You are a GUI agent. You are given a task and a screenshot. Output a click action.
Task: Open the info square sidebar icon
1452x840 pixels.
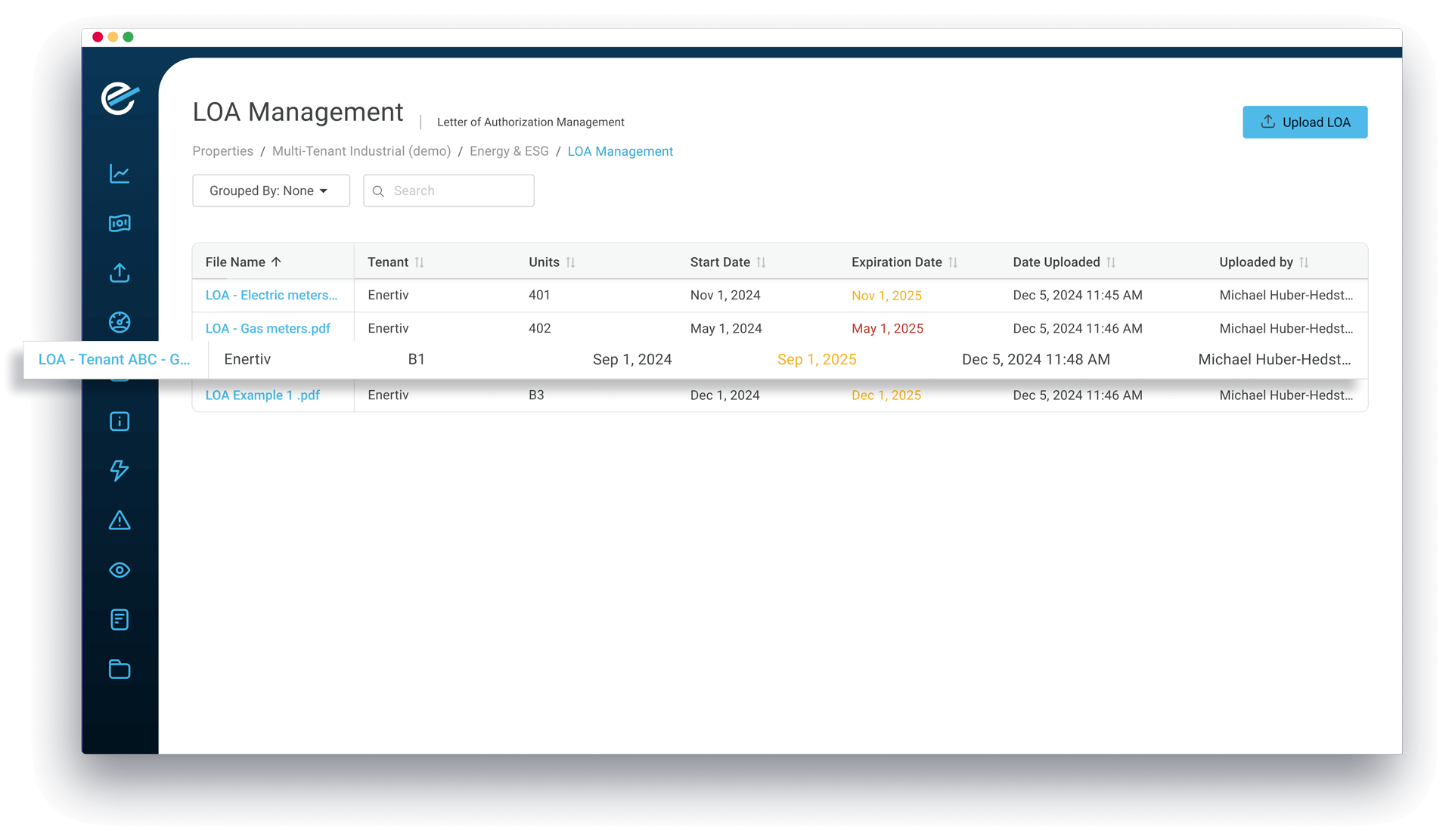tap(119, 421)
